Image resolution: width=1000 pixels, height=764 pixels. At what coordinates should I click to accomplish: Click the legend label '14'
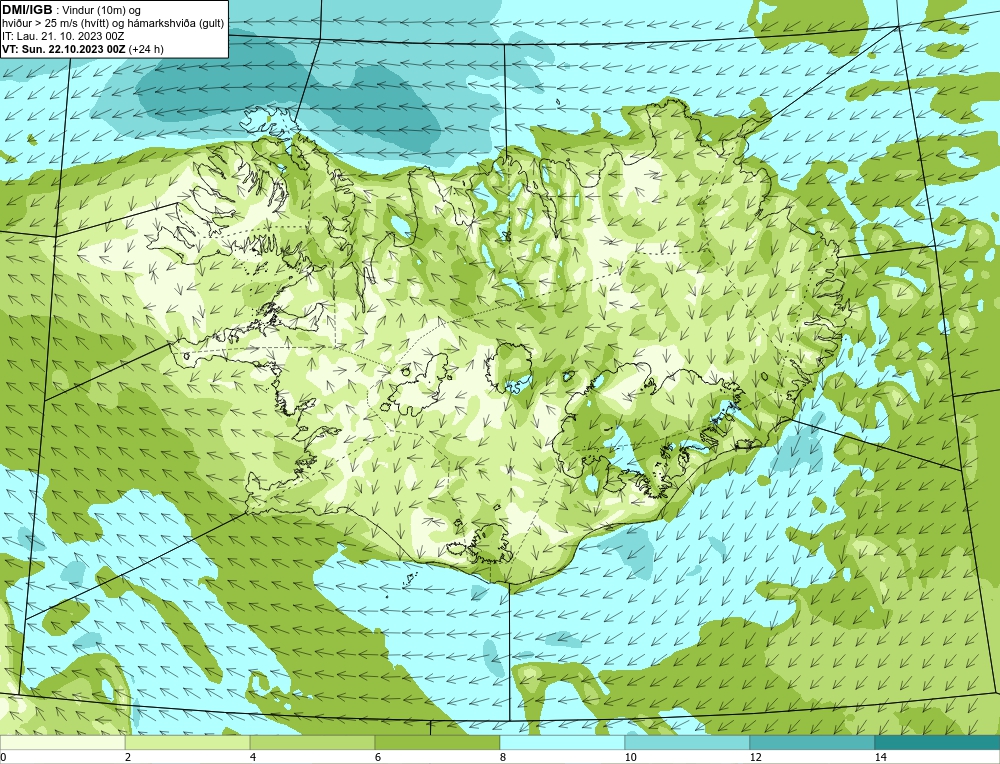[x=881, y=757]
